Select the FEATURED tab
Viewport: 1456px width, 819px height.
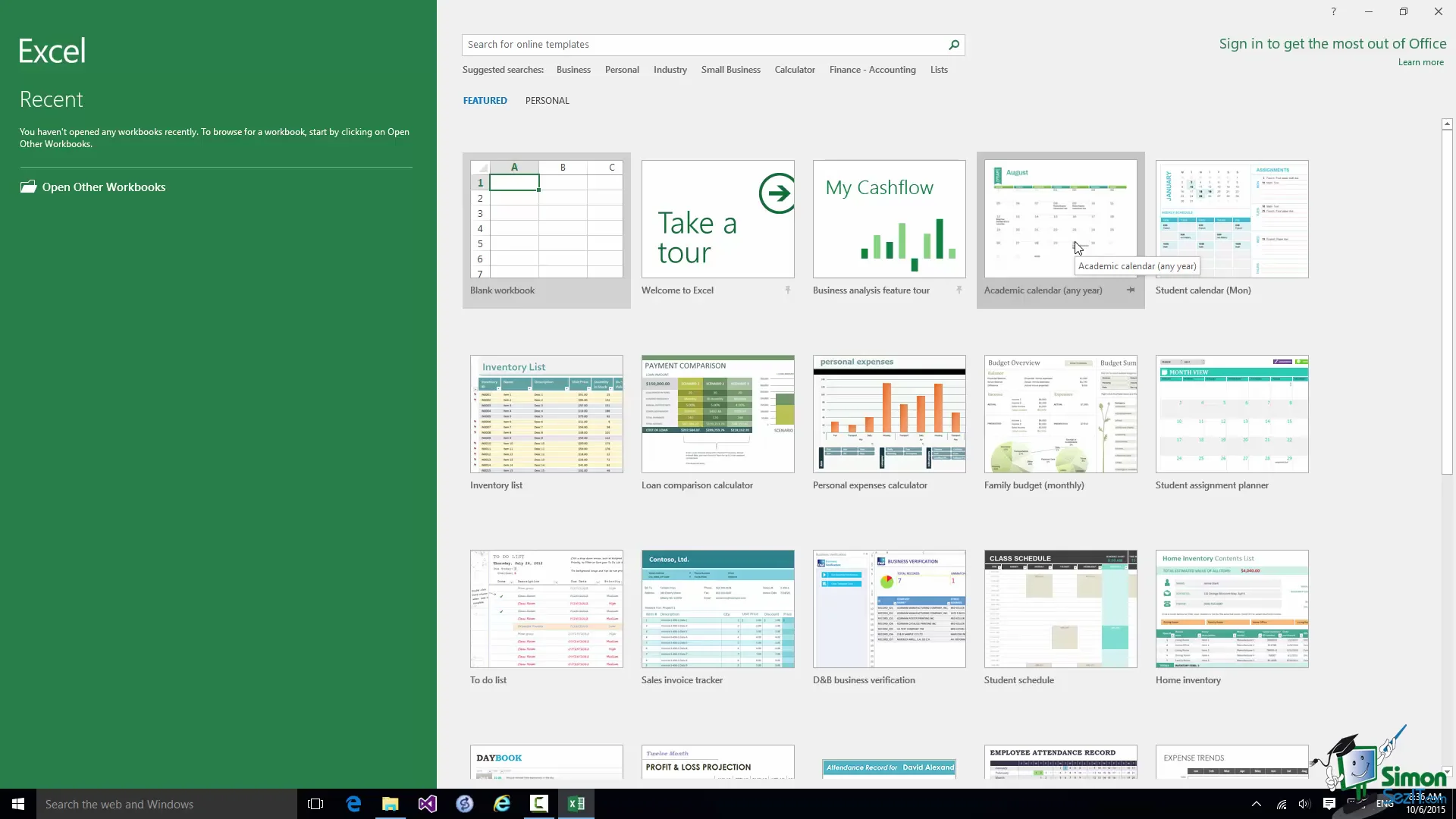pyautogui.click(x=485, y=101)
